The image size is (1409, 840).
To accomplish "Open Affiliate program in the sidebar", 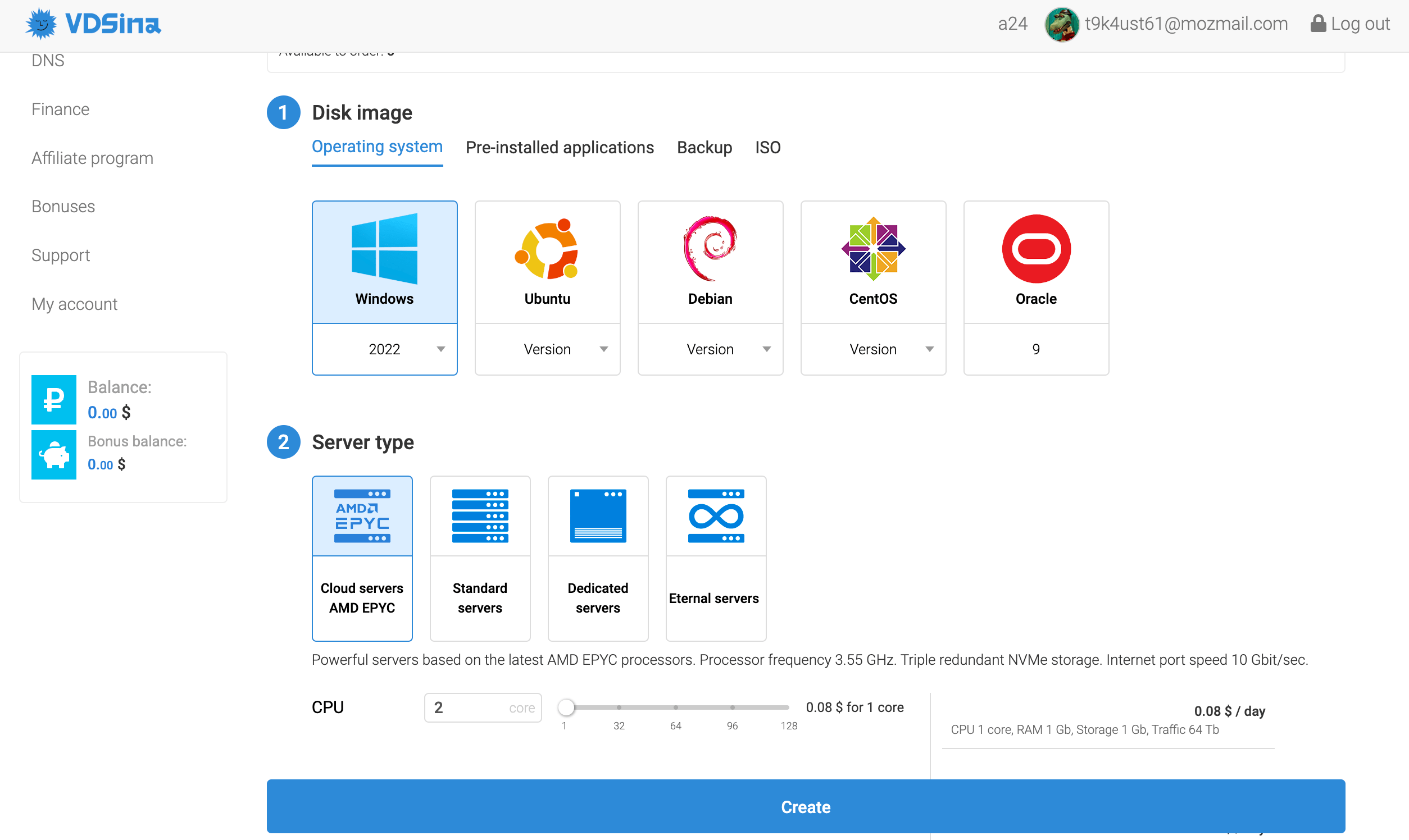I will [x=92, y=158].
